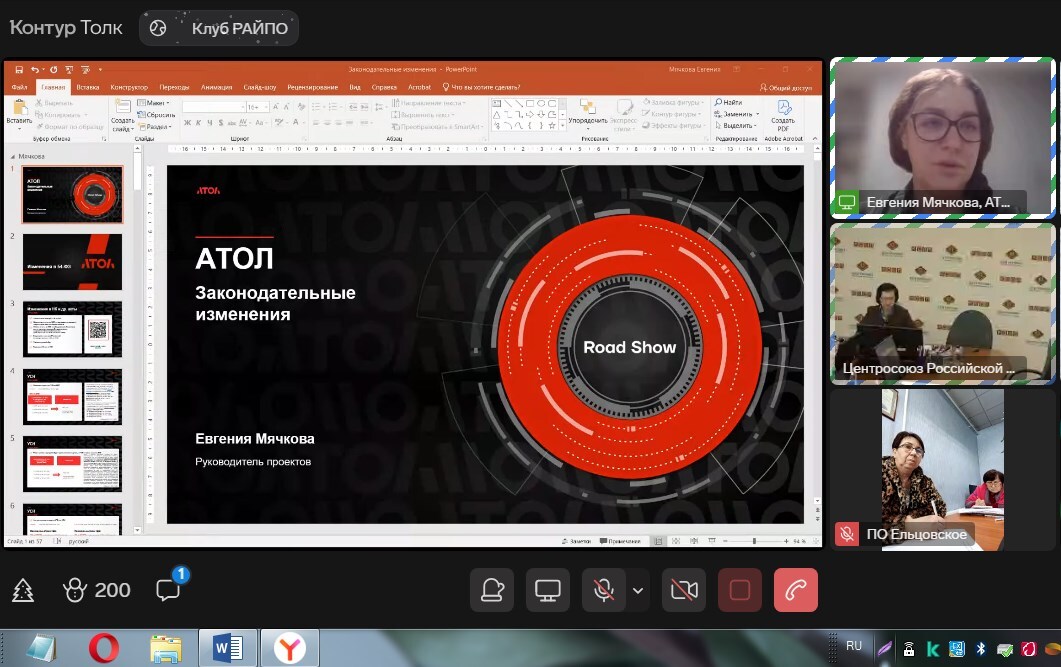Click Найти in the editing group
The image size is (1061, 667).
coord(729,102)
